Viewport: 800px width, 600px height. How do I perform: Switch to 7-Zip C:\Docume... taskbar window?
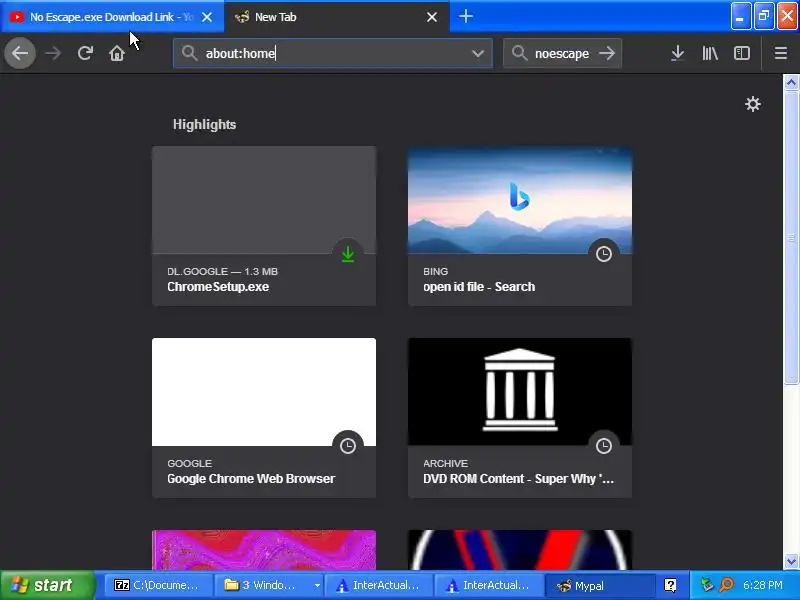[x=158, y=585]
